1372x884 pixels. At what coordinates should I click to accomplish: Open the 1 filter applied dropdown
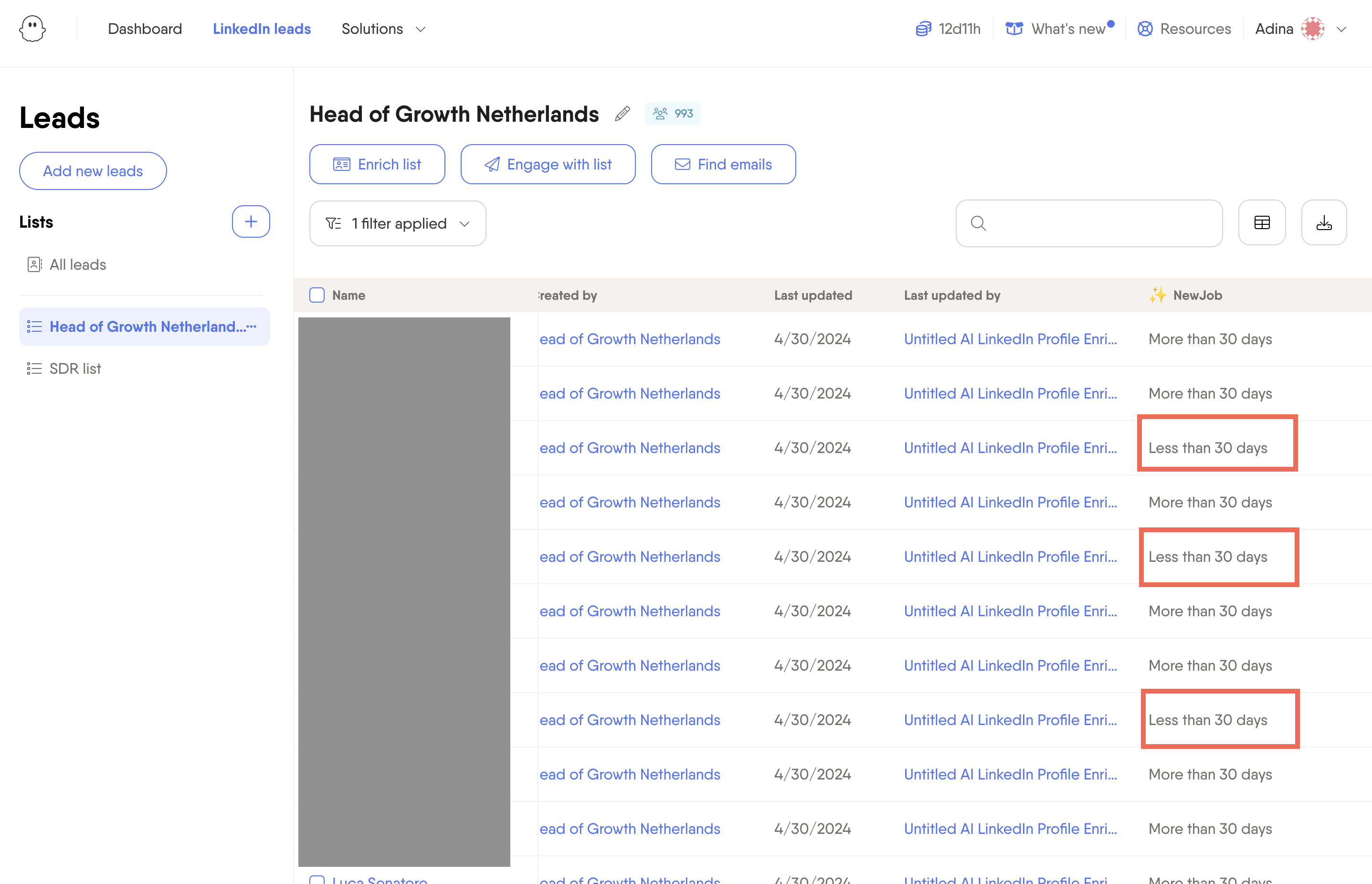tap(397, 223)
